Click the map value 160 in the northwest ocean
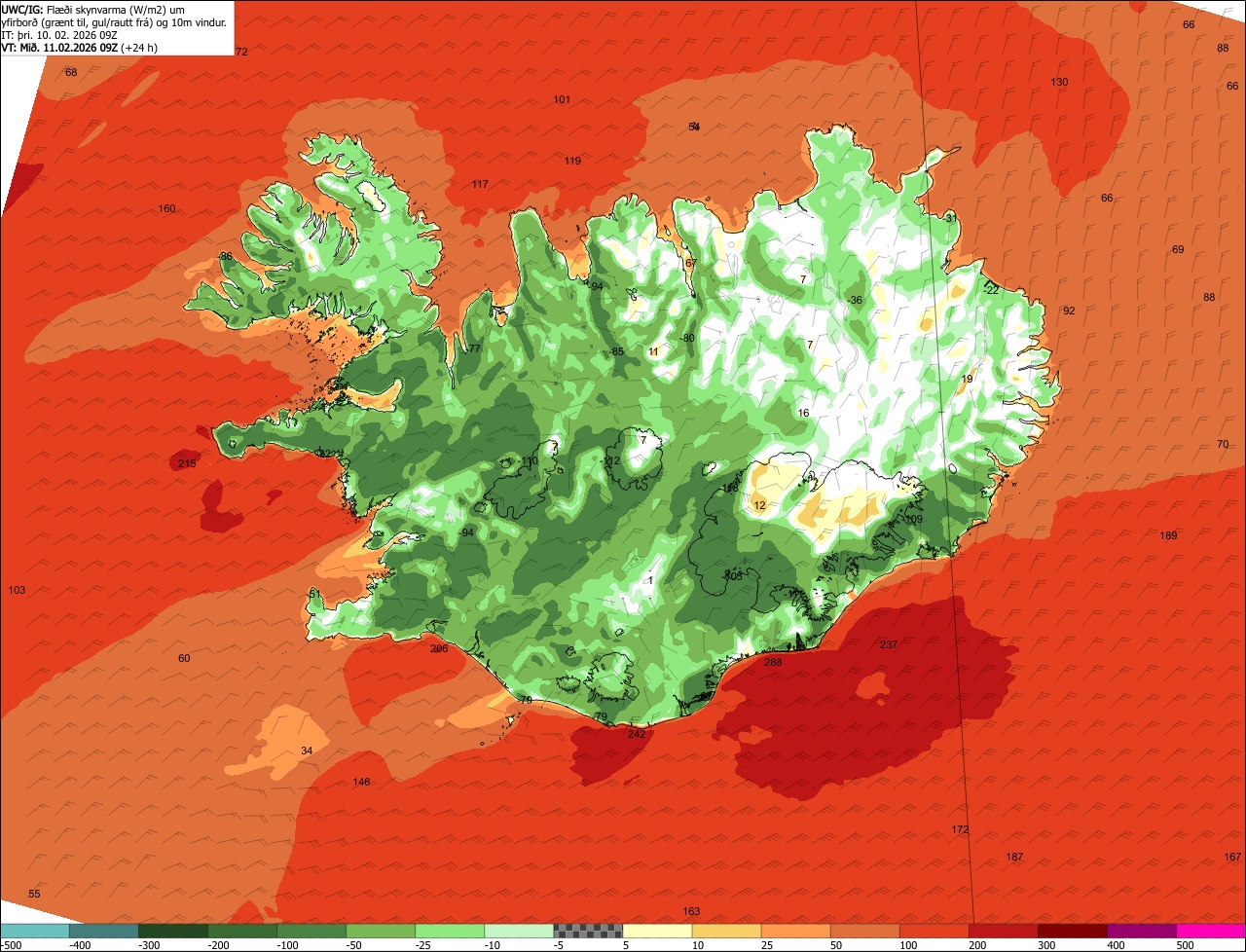 (166, 208)
